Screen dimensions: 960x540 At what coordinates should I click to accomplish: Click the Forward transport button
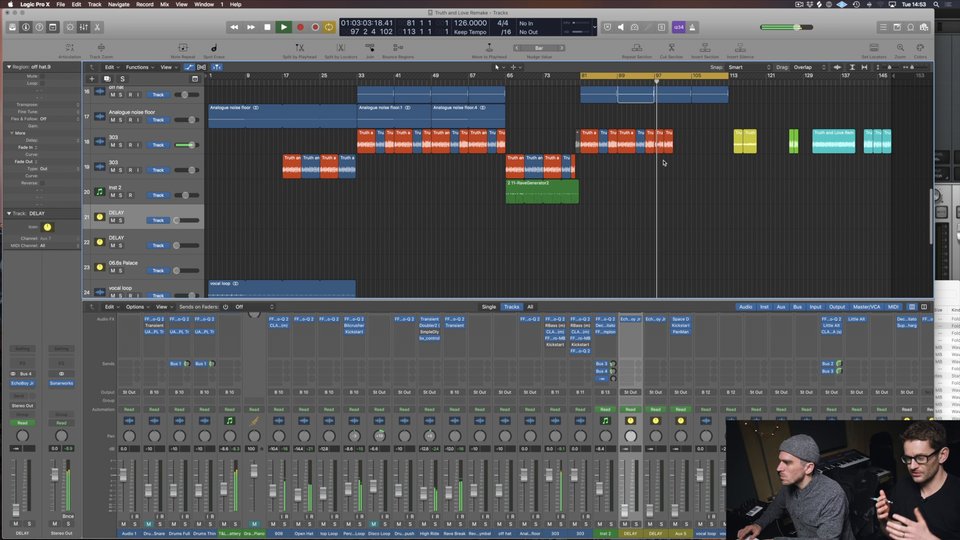(250, 27)
